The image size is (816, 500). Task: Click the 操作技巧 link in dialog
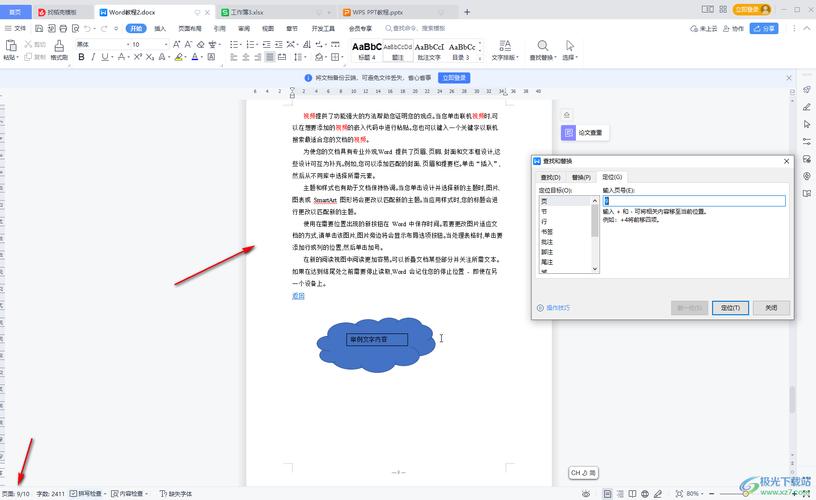(554, 308)
